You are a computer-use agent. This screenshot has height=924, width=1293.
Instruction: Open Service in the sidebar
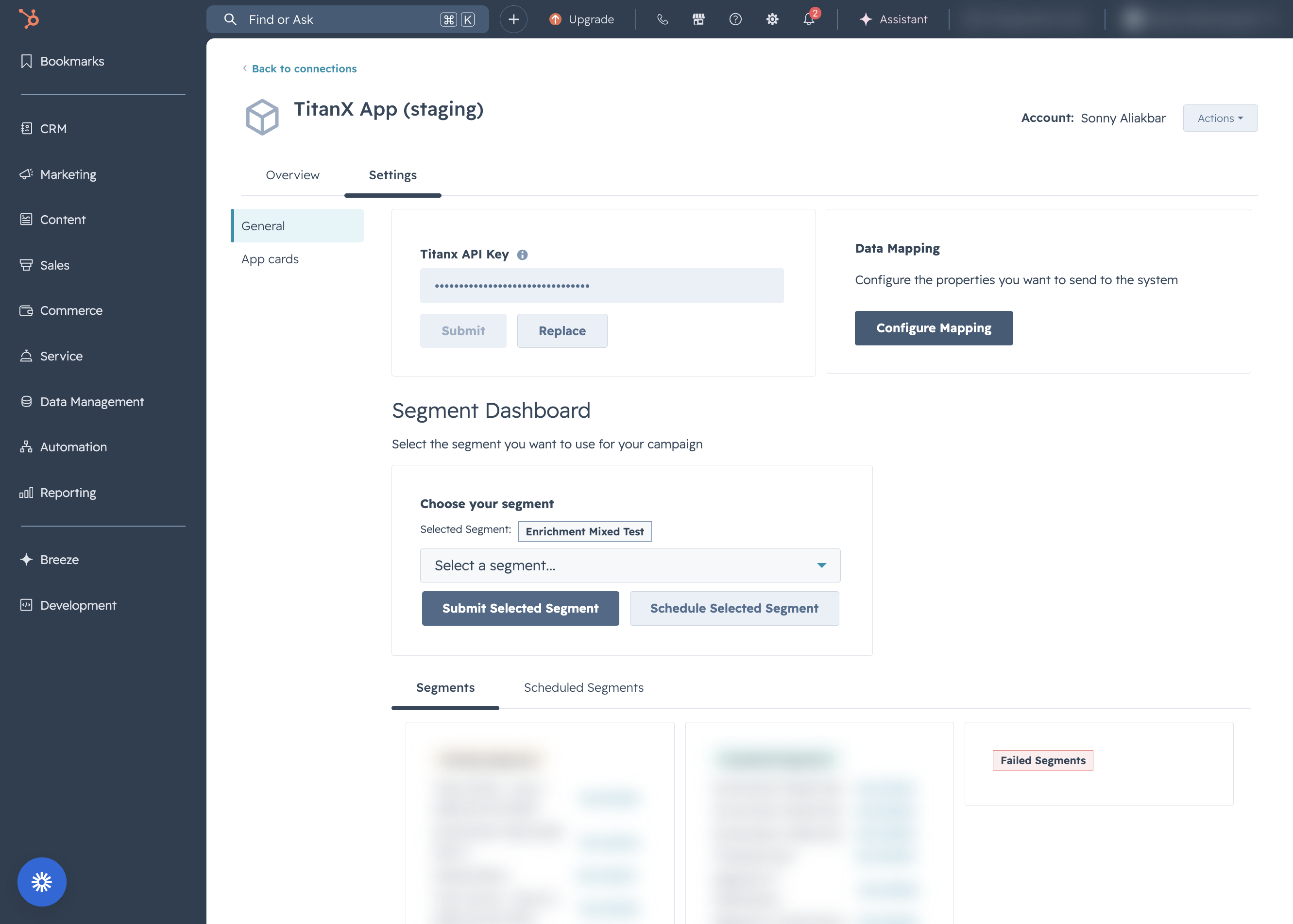tap(51, 356)
